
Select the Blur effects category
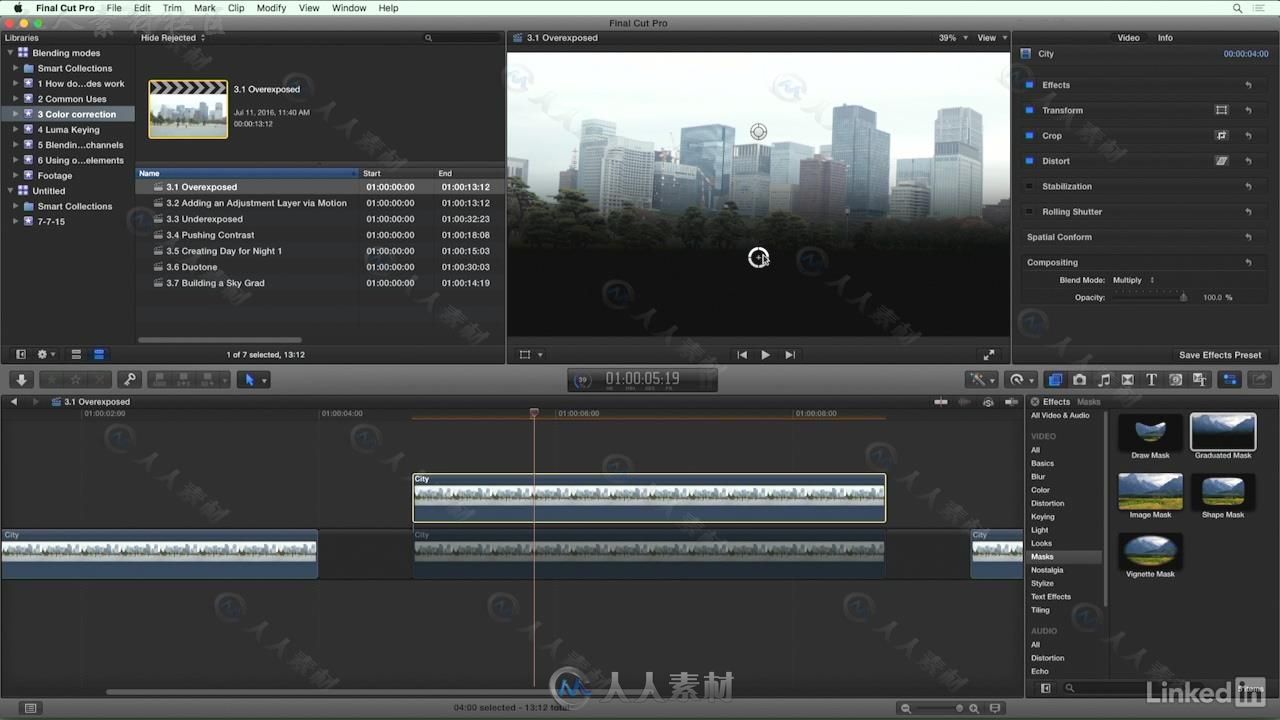click(x=1038, y=477)
